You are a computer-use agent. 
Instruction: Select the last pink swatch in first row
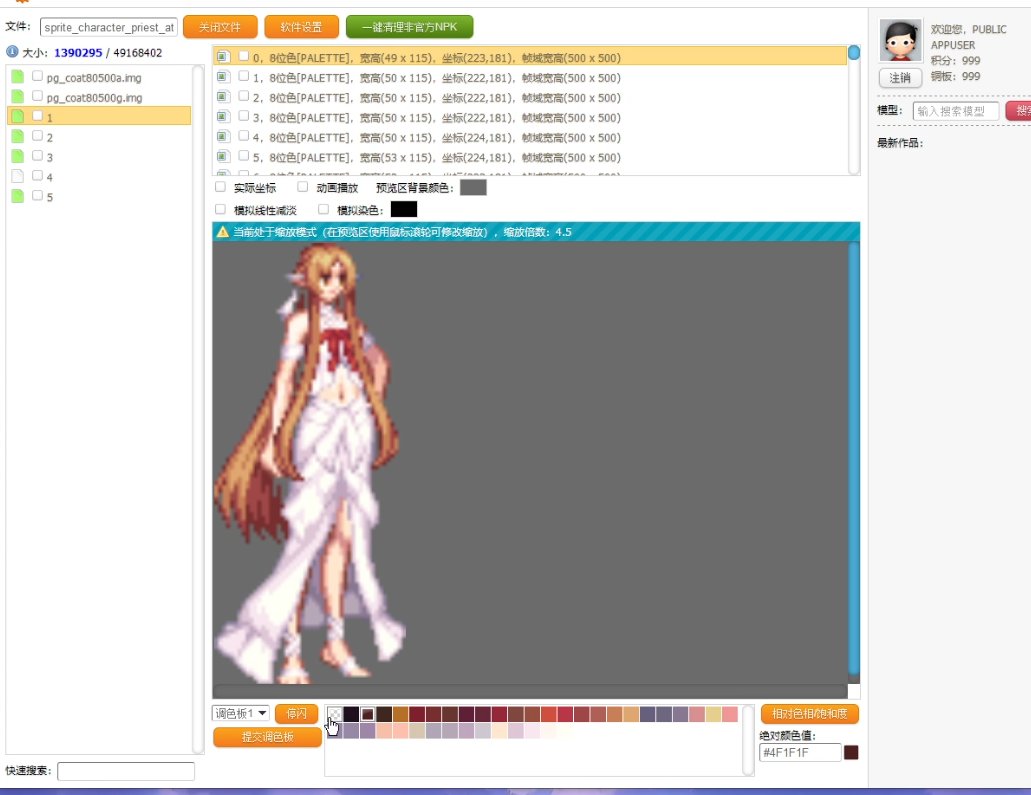click(x=730, y=714)
